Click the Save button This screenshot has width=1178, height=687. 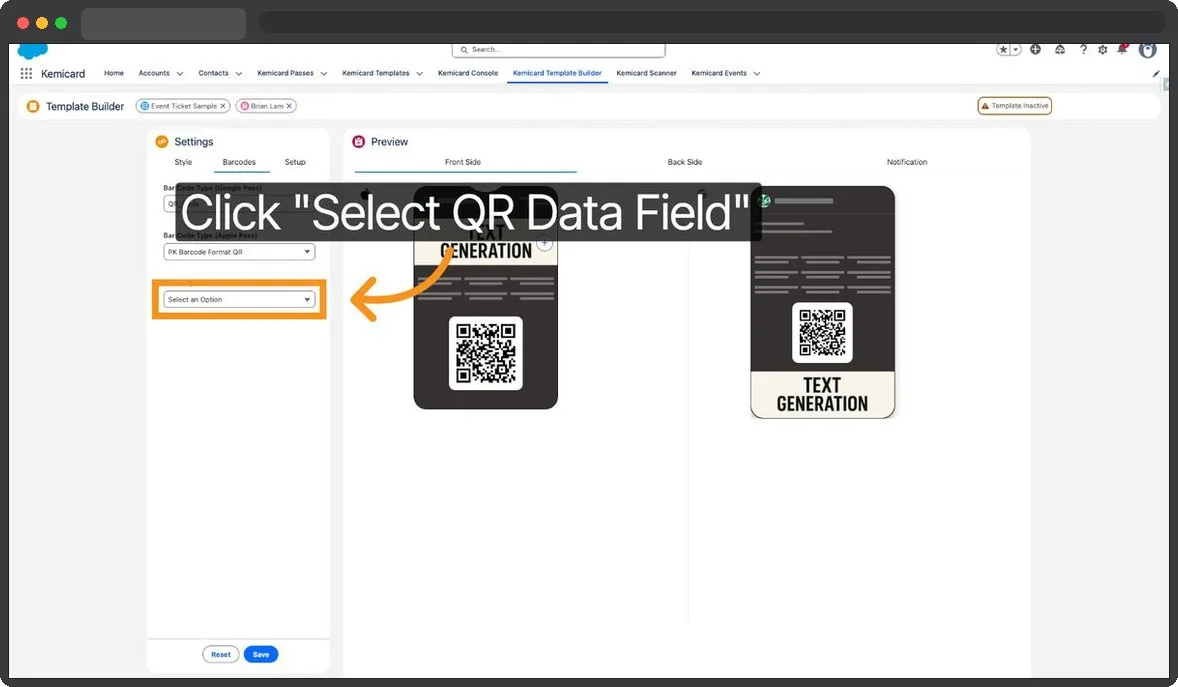[261, 655]
